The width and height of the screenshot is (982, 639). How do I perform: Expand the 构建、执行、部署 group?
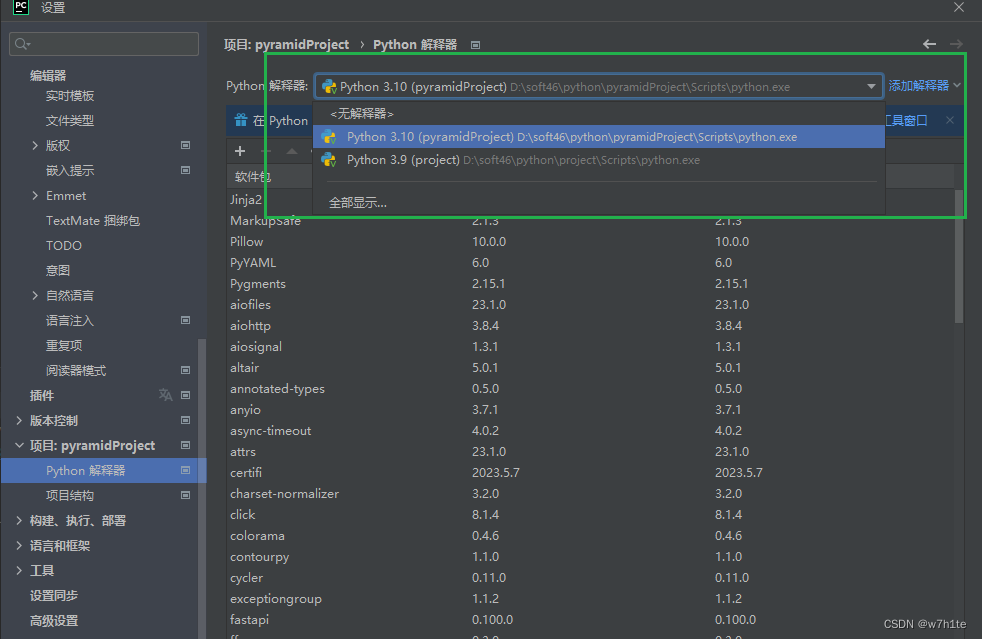19,521
